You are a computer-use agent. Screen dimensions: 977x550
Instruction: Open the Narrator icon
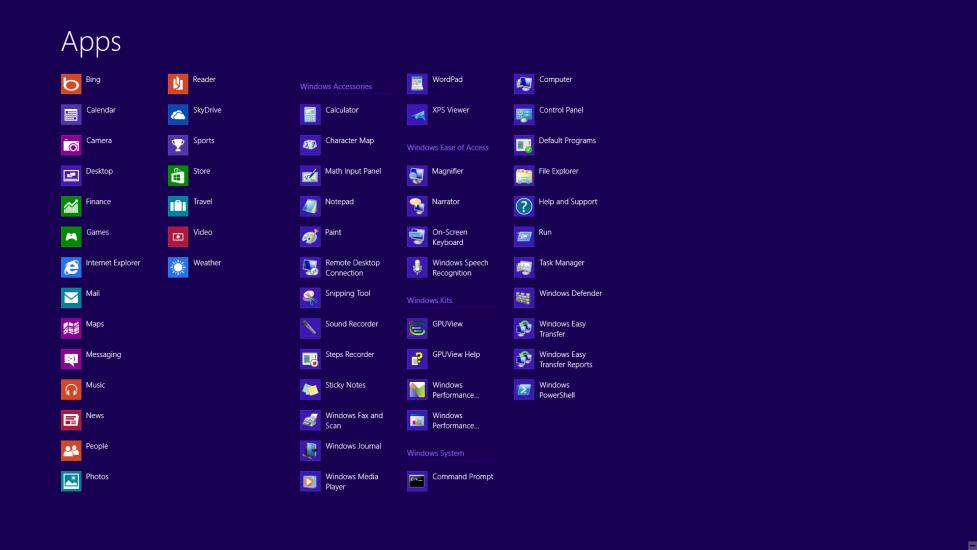tap(417, 206)
